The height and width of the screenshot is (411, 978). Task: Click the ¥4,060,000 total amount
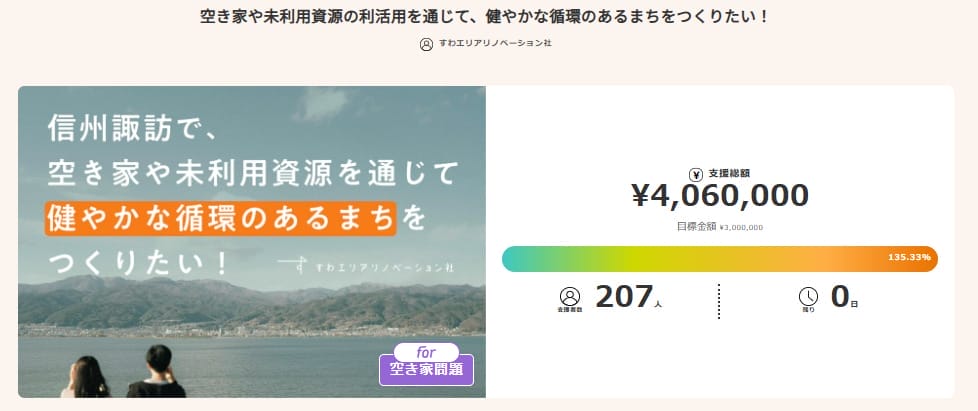coord(719,195)
